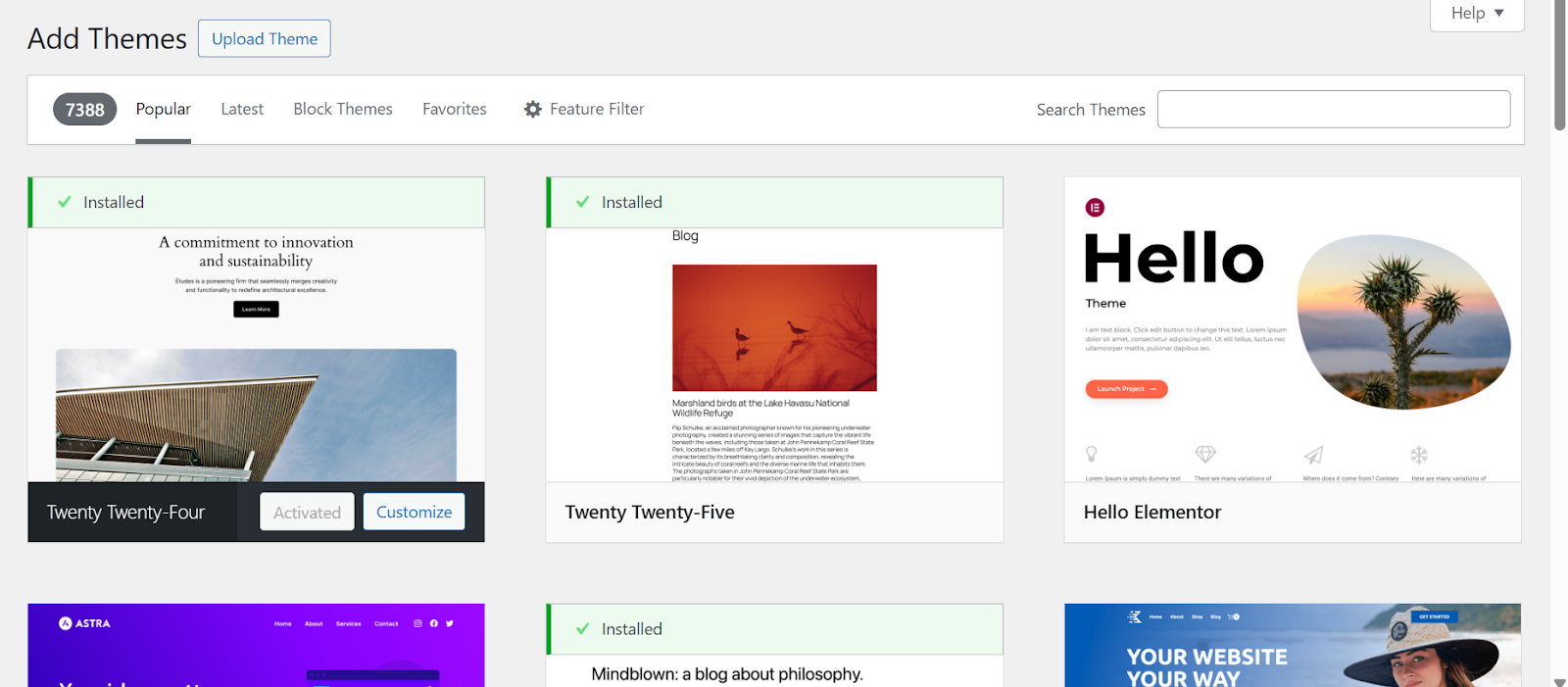Click the snowflake icon in Hello Elementor preview
The height and width of the screenshot is (687, 1568).
point(1419,455)
